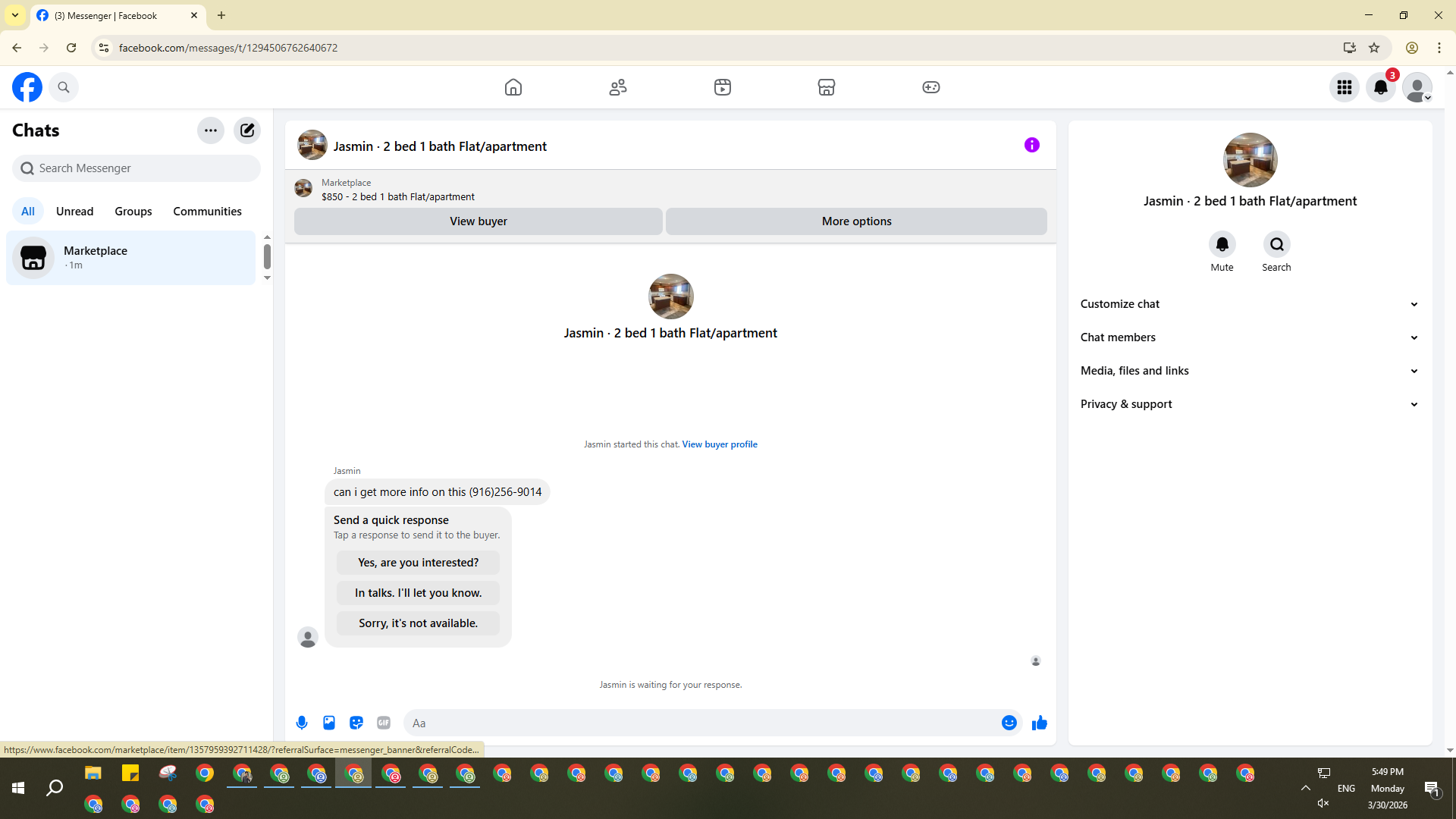1456x819 pixels.
Task: Attach a photo using the image icon
Action: point(329,723)
